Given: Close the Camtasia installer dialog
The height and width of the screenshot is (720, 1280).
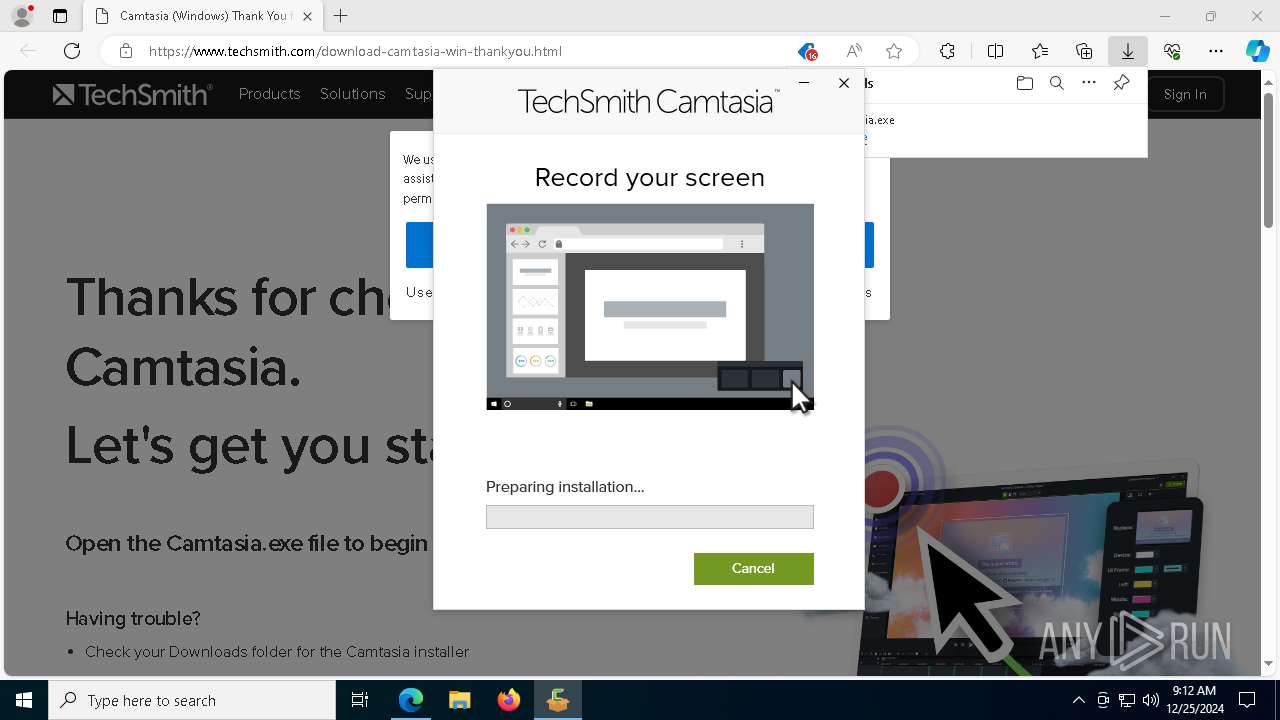Looking at the screenshot, I should (x=844, y=83).
